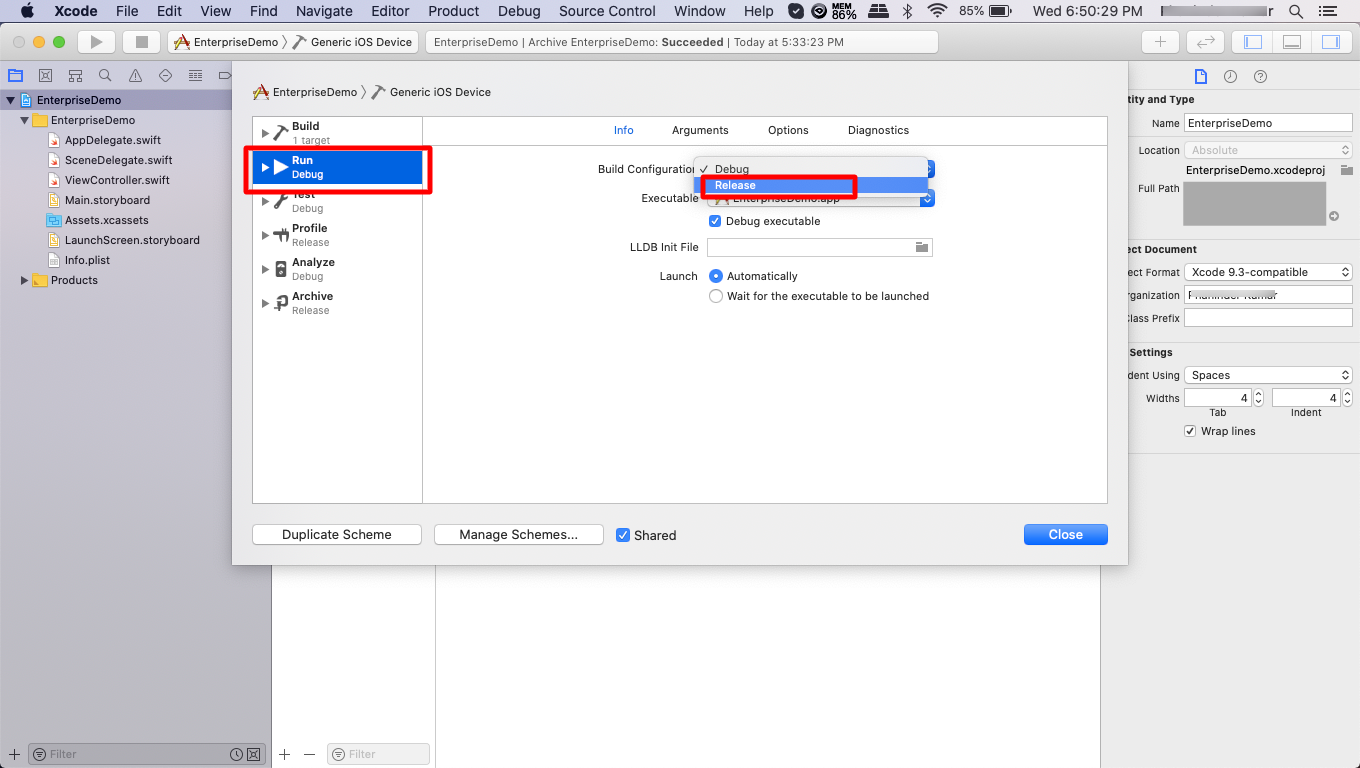This screenshot has width=1360, height=768.
Task: Expand the Analyze scheme action triangle
Action: pos(265,269)
